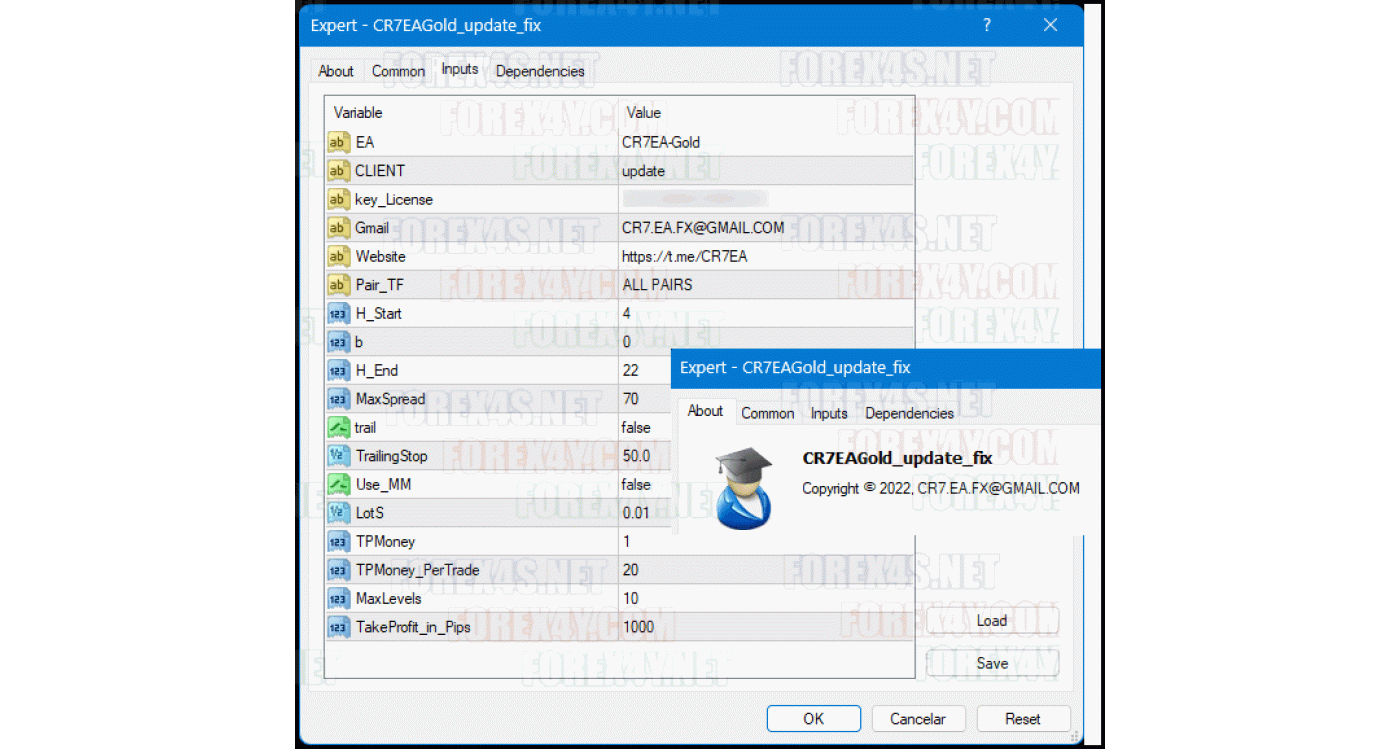Open the About tab in main dialog

tap(336, 71)
